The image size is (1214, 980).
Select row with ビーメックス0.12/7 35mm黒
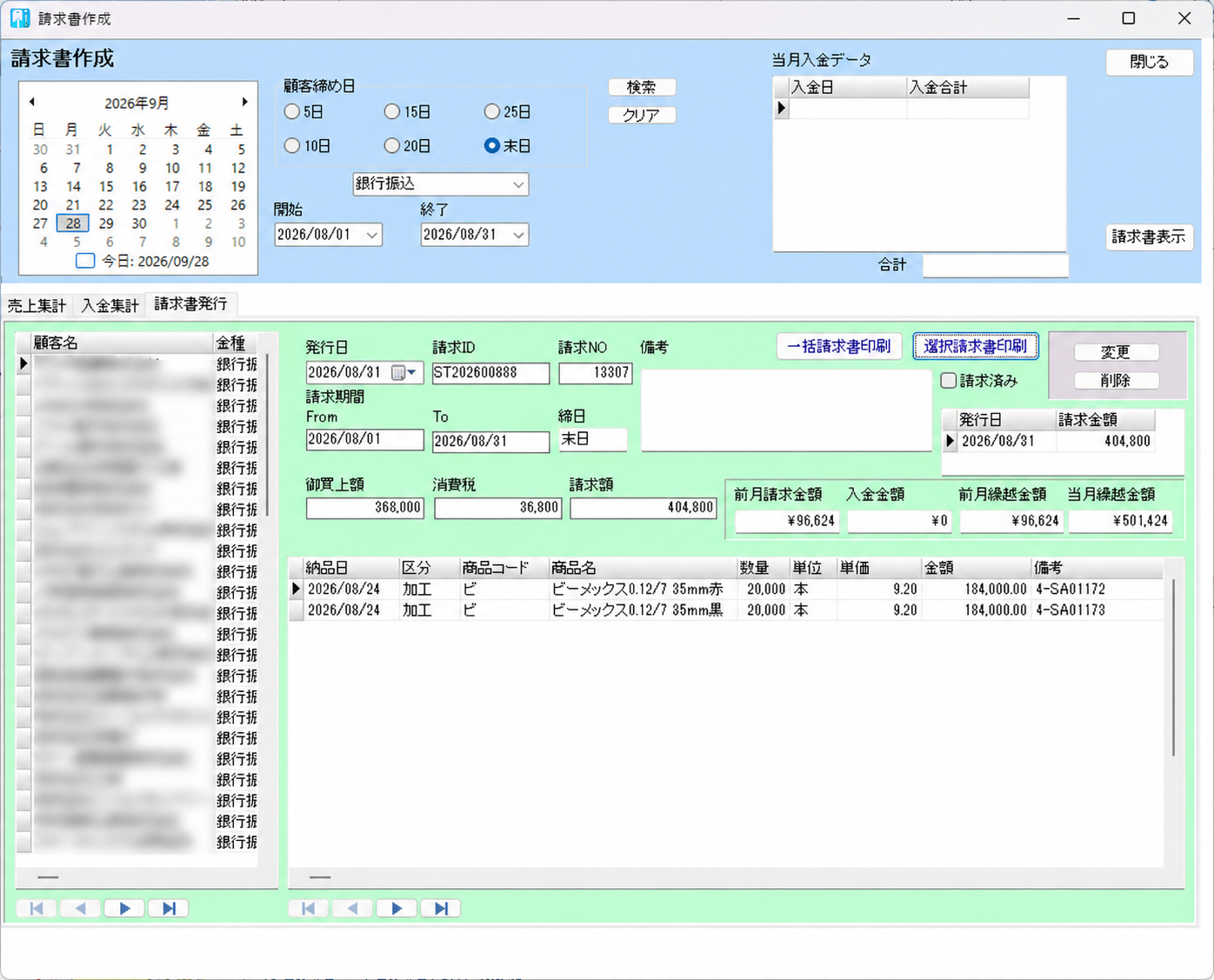[x=726, y=610]
